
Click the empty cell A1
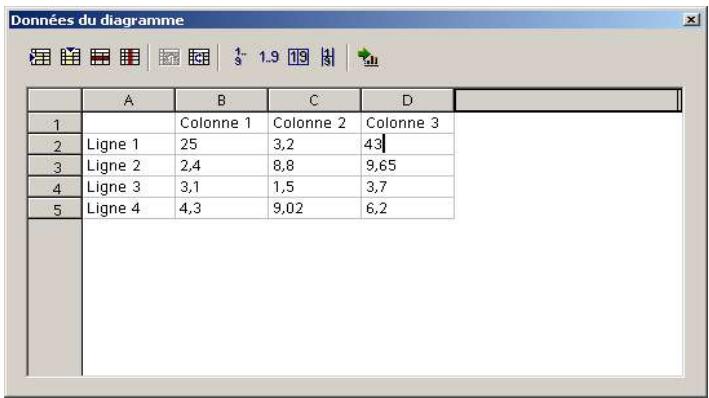point(128,123)
